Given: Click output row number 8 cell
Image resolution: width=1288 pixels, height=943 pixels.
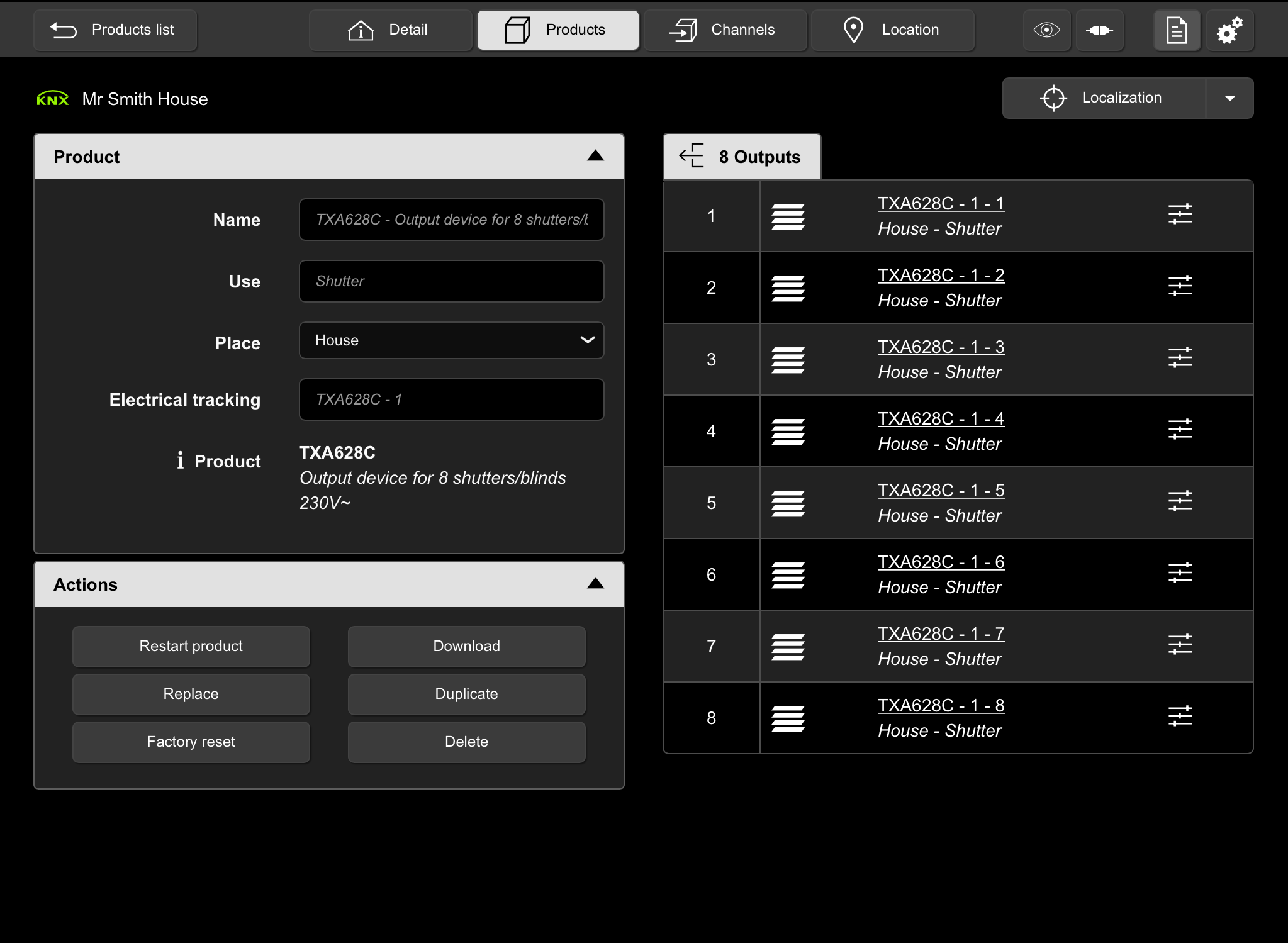Looking at the screenshot, I should (712, 718).
